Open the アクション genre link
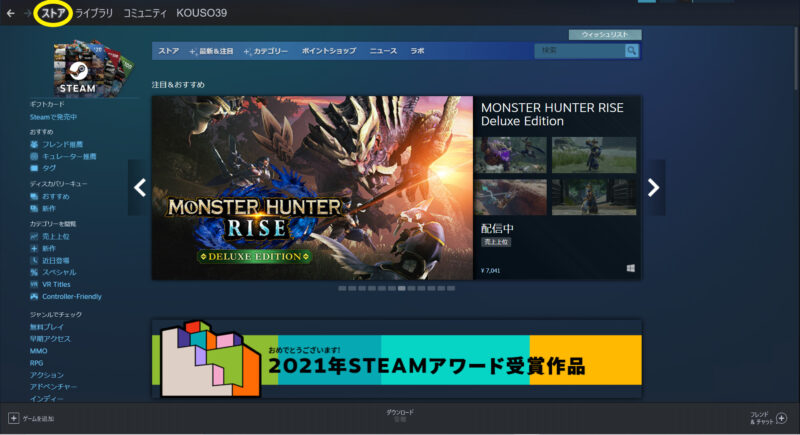This screenshot has width=800, height=435. [x=46, y=375]
